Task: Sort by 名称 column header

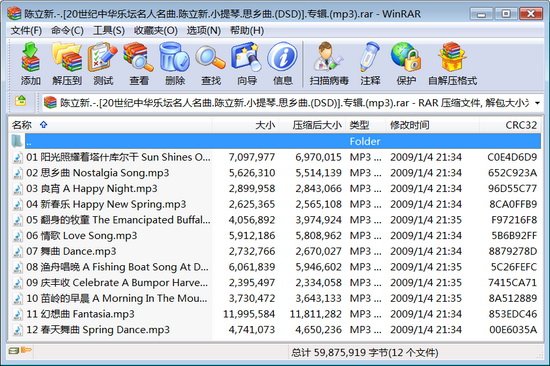Action: (x=110, y=125)
